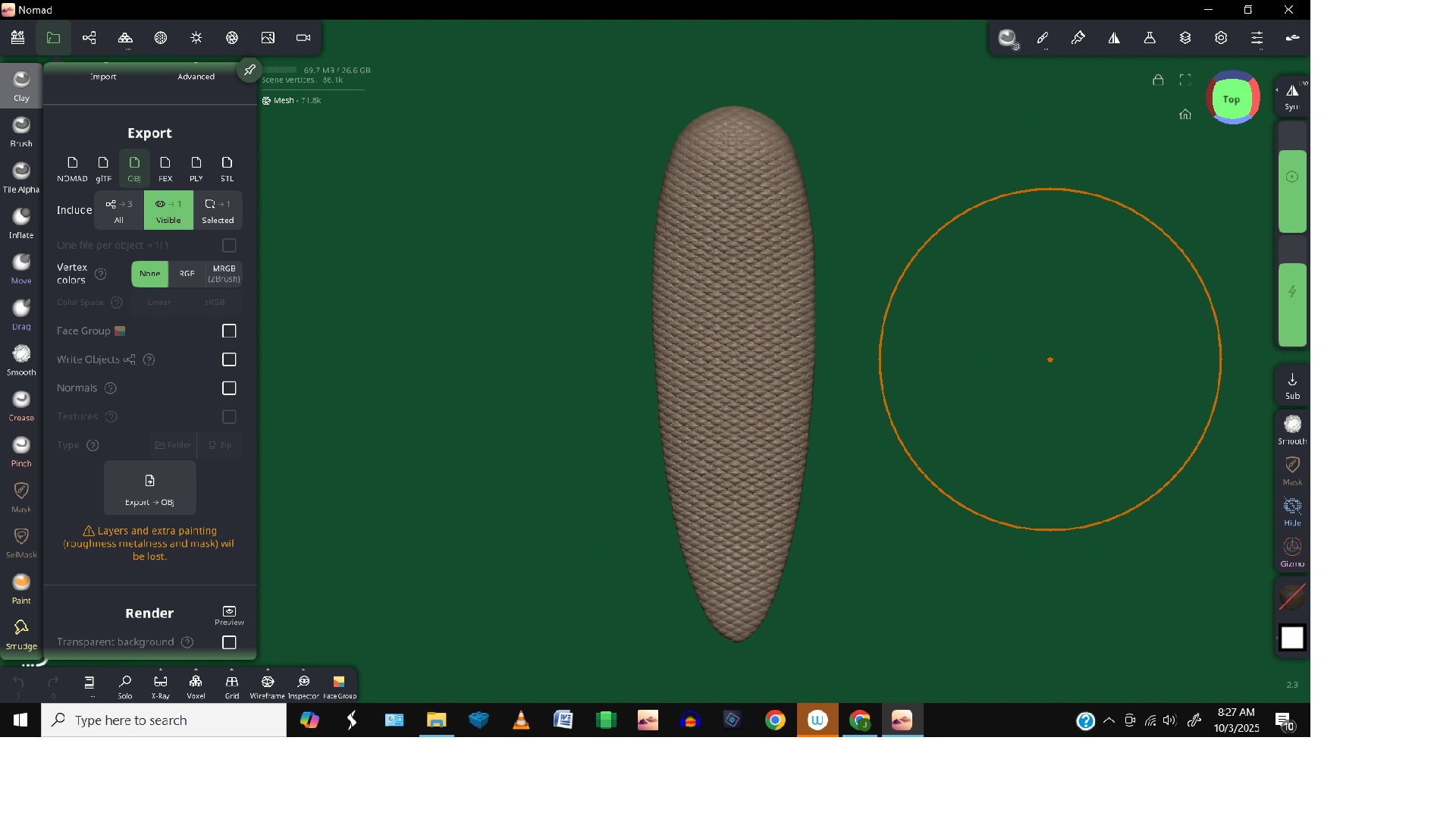This screenshot has width=1456, height=819.
Task: Check the Normals export option
Action: (229, 388)
